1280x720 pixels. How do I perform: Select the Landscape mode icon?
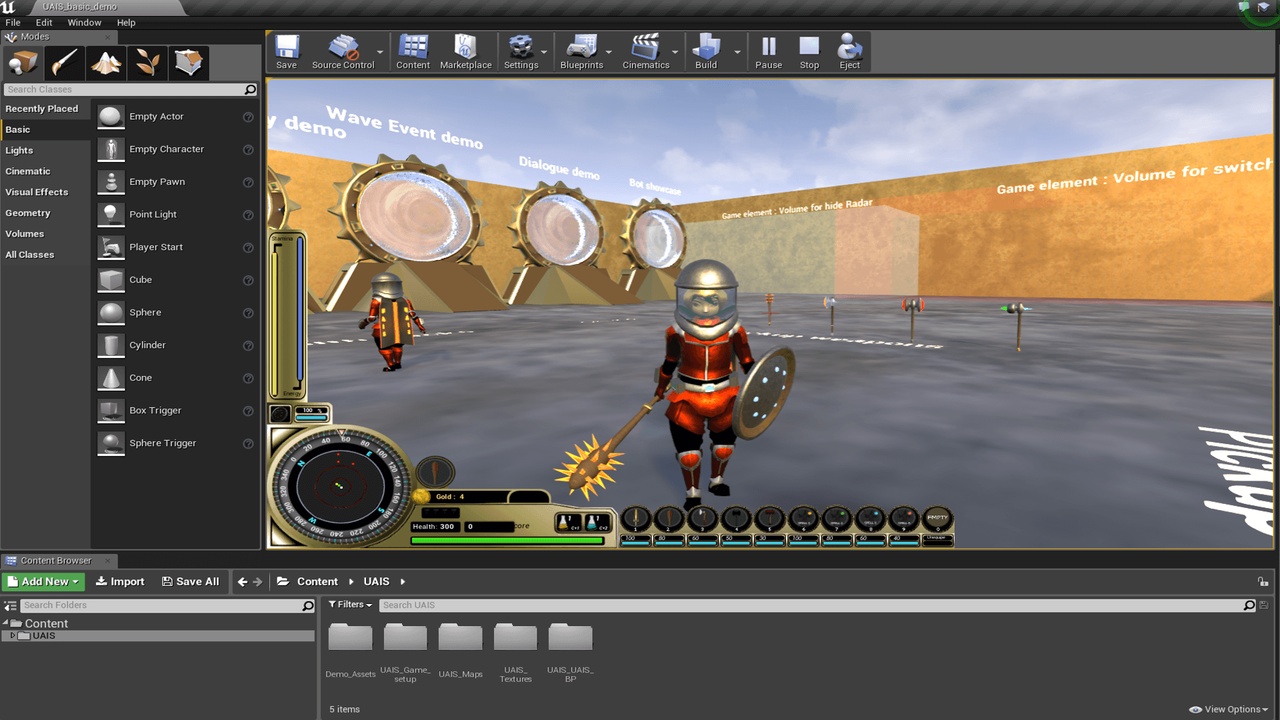coord(106,63)
